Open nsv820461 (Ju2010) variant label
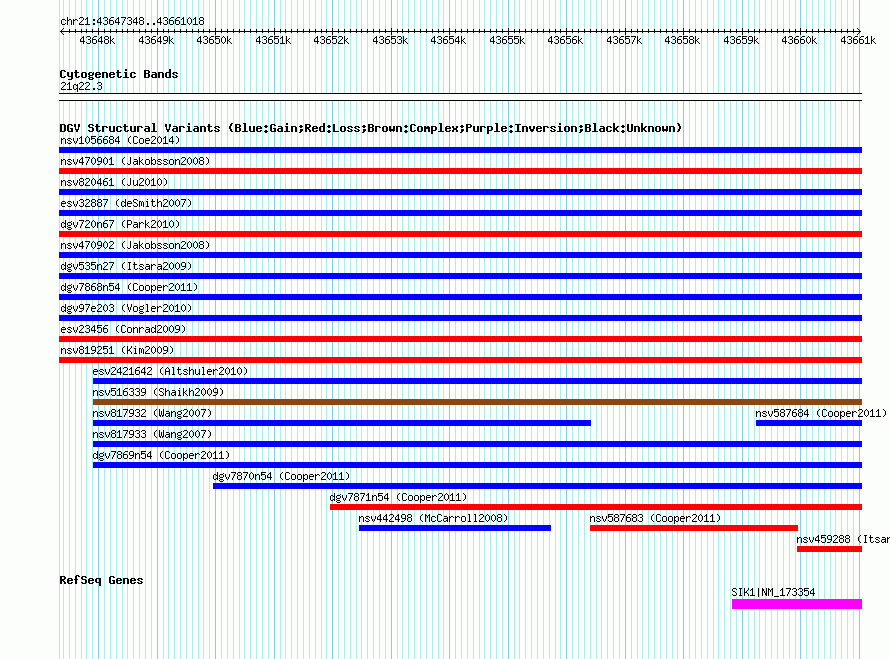 [x=114, y=182]
